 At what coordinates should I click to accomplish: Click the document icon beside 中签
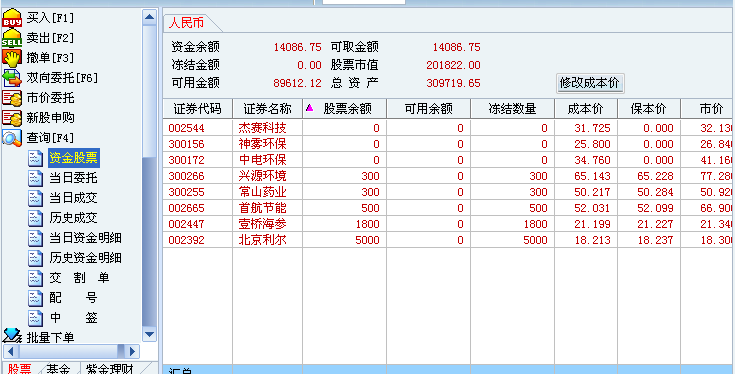[36, 318]
